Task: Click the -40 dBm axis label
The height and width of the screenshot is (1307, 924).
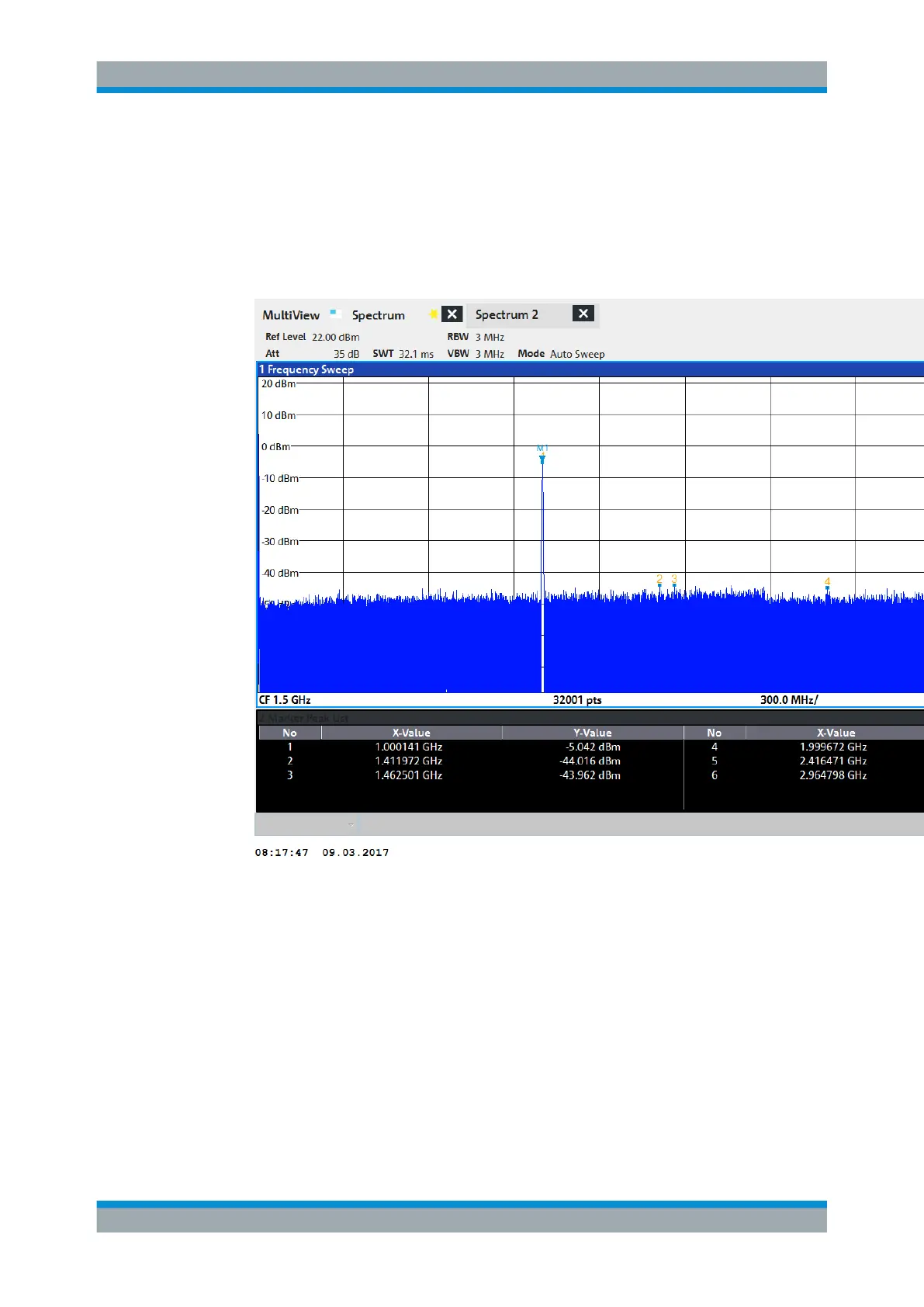Action: [280, 574]
